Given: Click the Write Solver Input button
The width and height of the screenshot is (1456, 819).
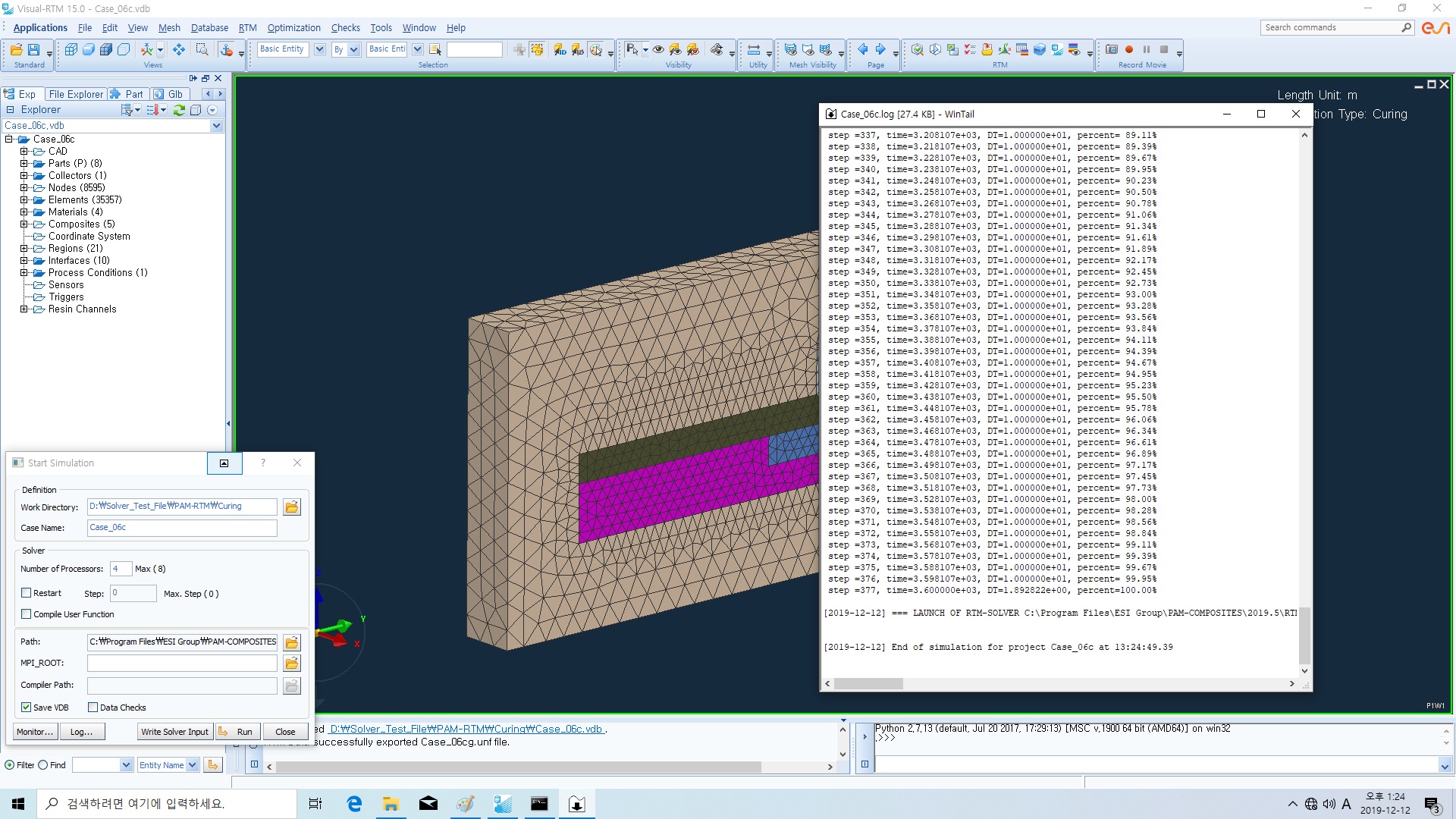Looking at the screenshot, I should pyautogui.click(x=175, y=731).
